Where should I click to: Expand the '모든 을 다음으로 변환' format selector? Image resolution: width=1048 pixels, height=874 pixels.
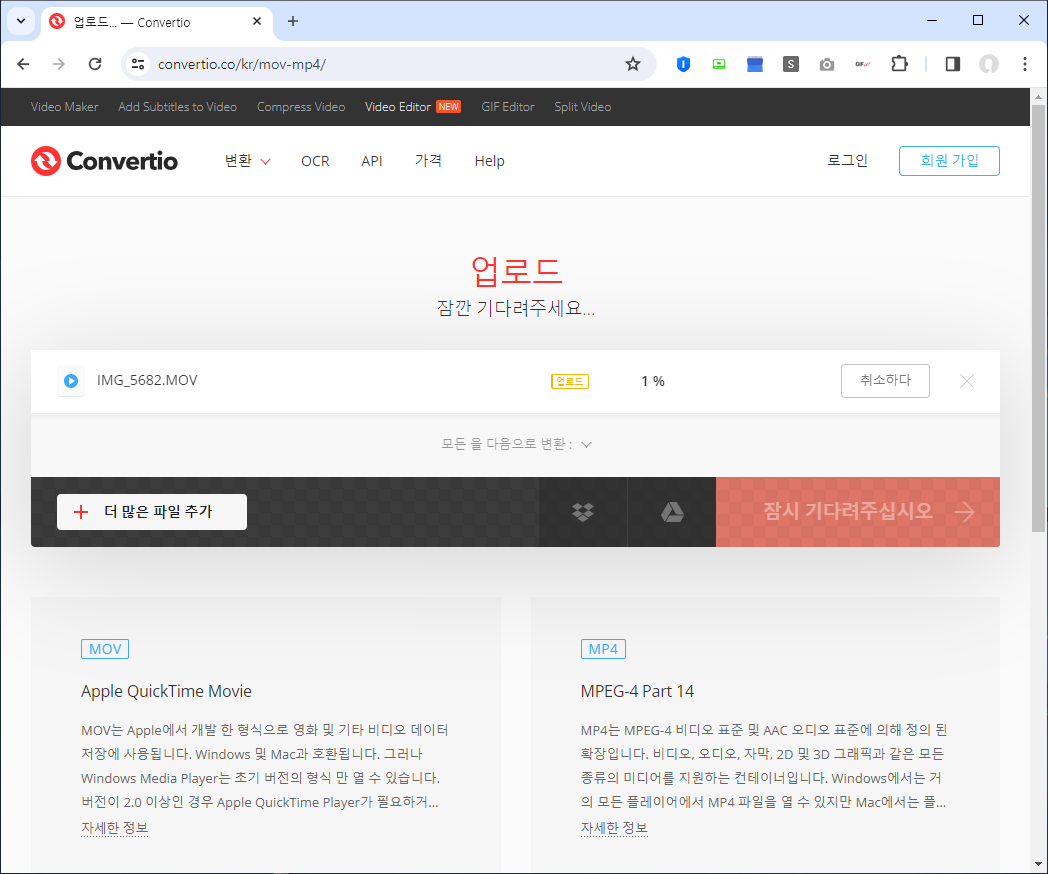516,444
